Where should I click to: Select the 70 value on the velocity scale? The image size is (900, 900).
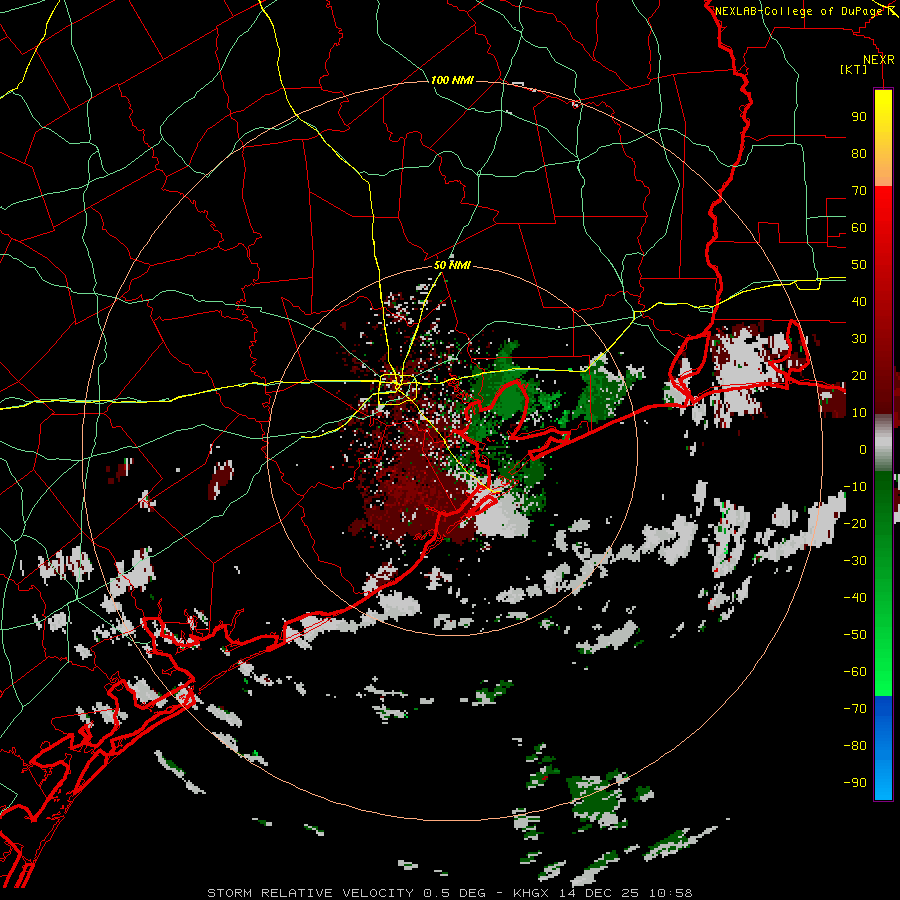pyautogui.click(x=859, y=191)
